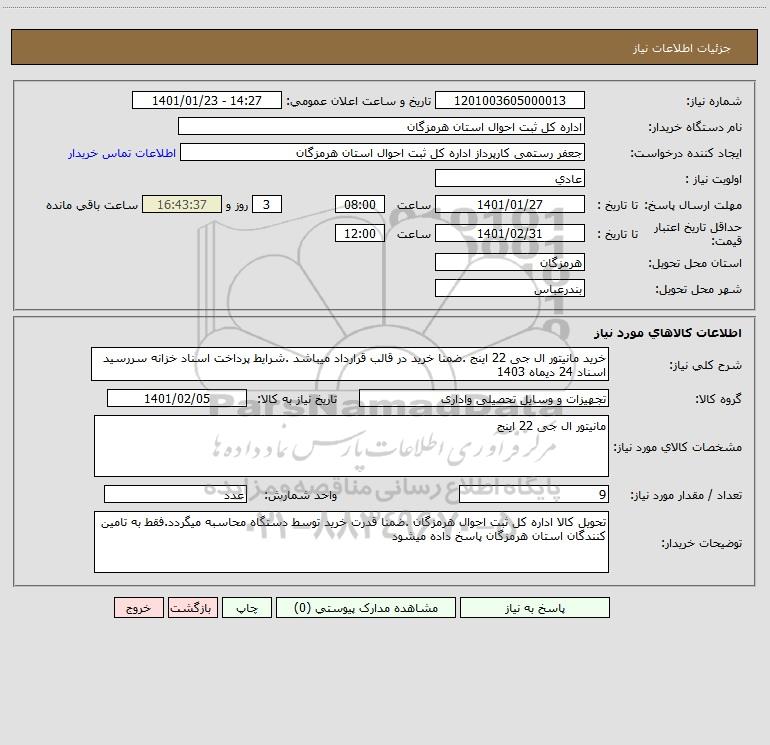Viewport: 770px width, 745px height.
Task: Click the request creator field جعفر رستمی
Action: 383,152
